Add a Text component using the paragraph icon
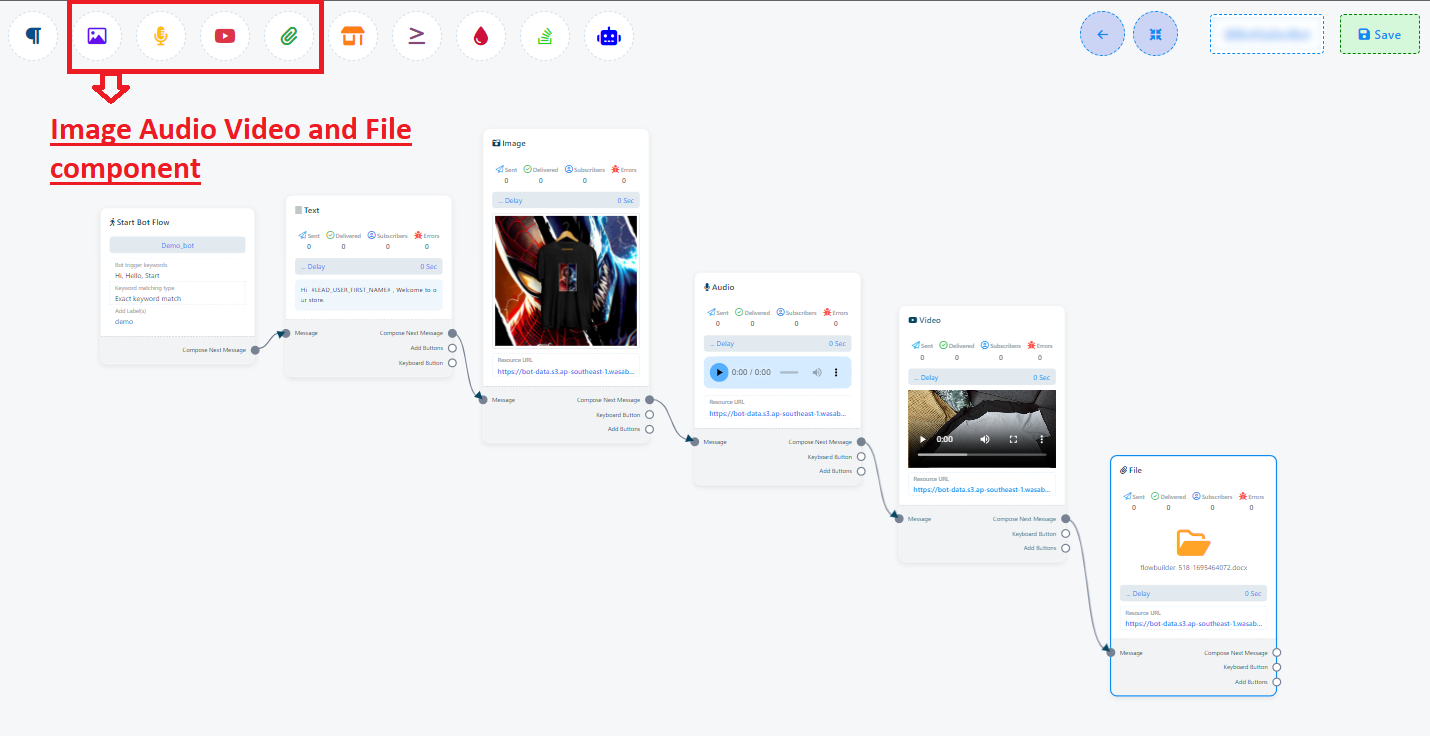 34,36
